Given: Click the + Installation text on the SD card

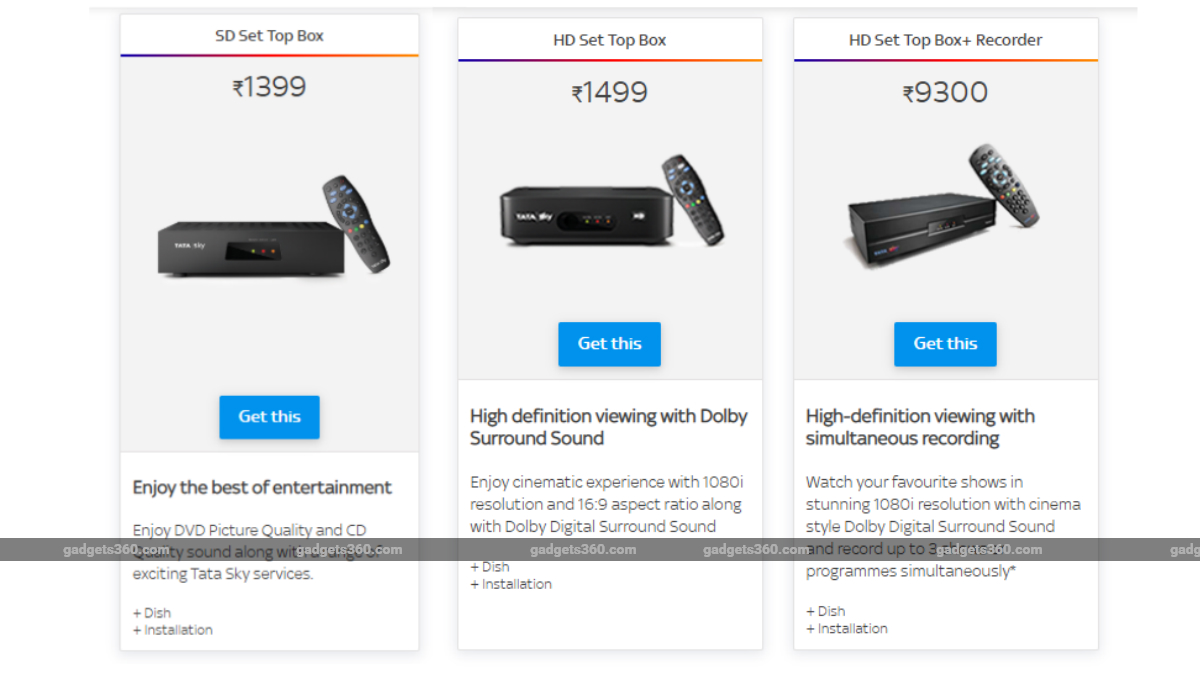Looking at the screenshot, I should [x=172, y=630].
